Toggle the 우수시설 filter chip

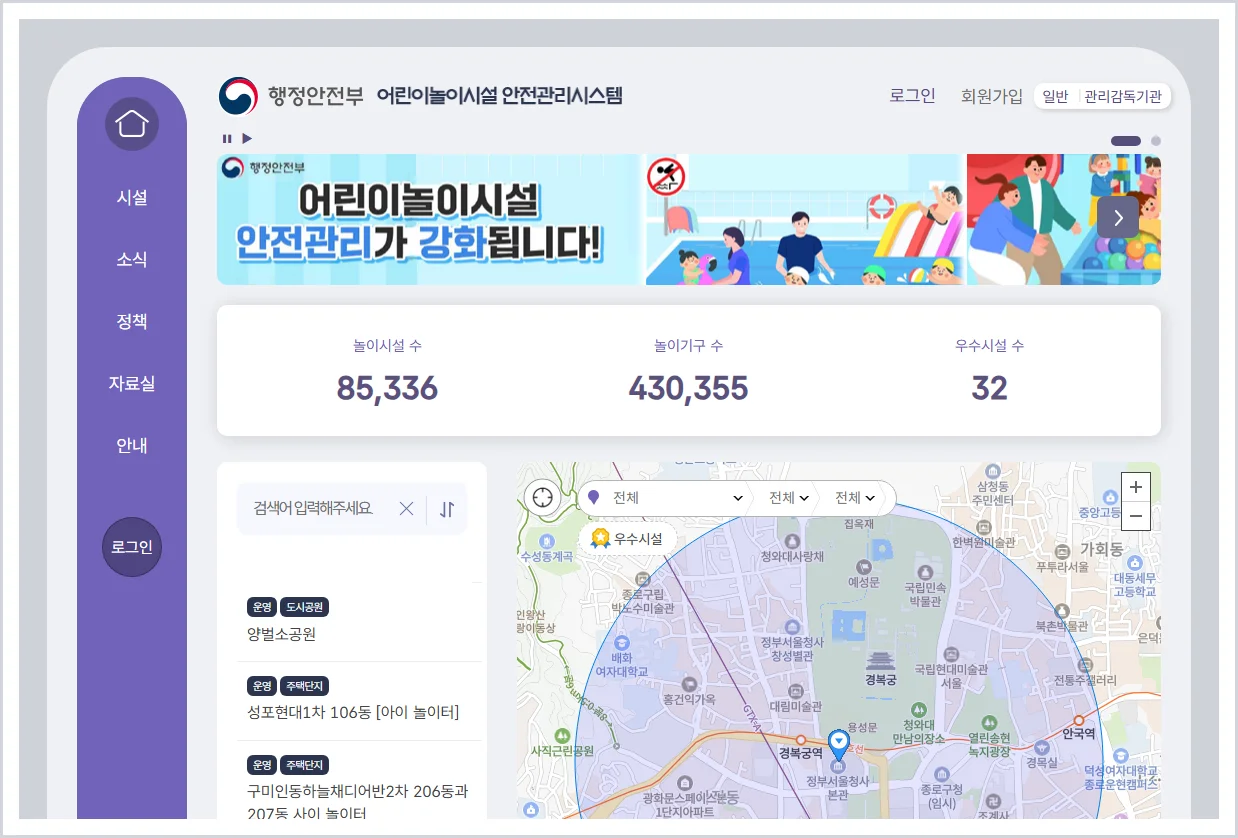click(628, 538)
